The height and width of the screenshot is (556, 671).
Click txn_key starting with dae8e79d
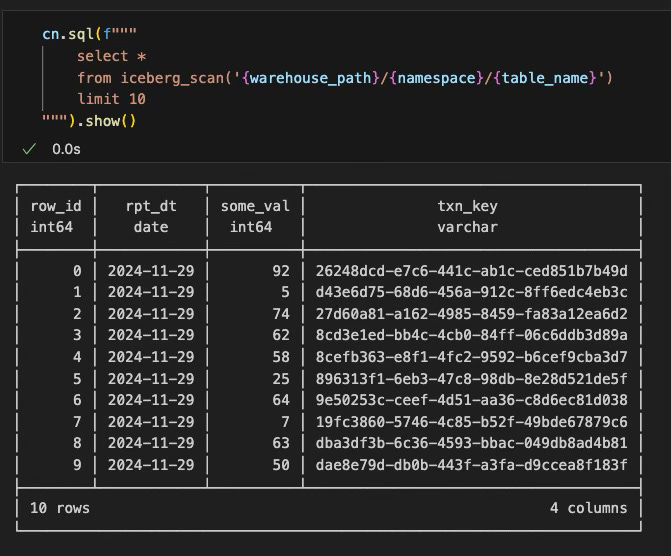pyautogui.click(x=472, y=465)
